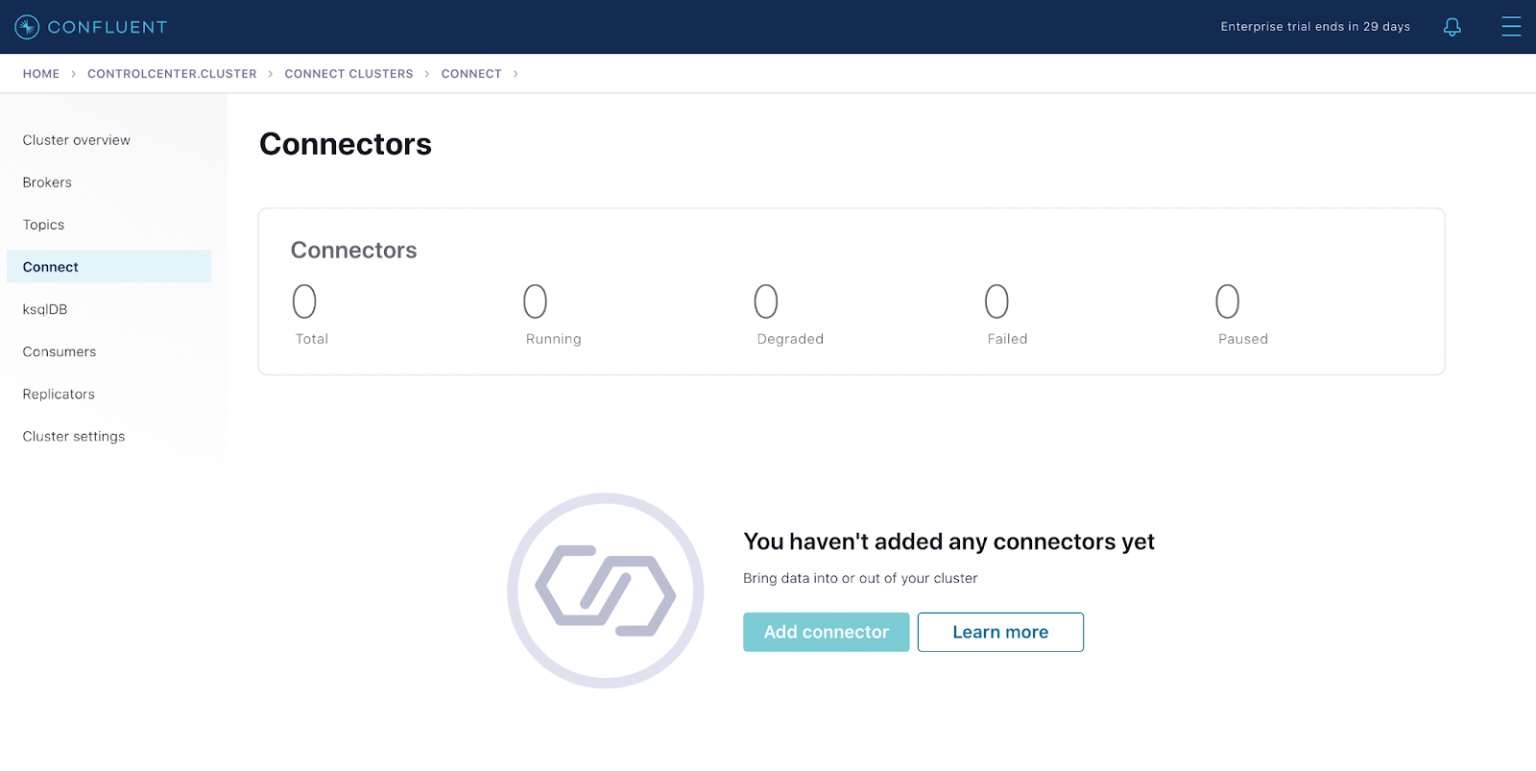Select Connect sidebar item

(50, 267)
